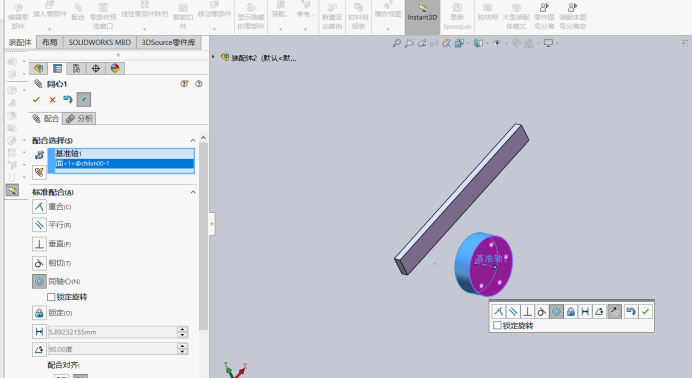Viewport: 692px width, 379px height.
Task: Cancel the mate with the red X
Action: tap(52, 100)
